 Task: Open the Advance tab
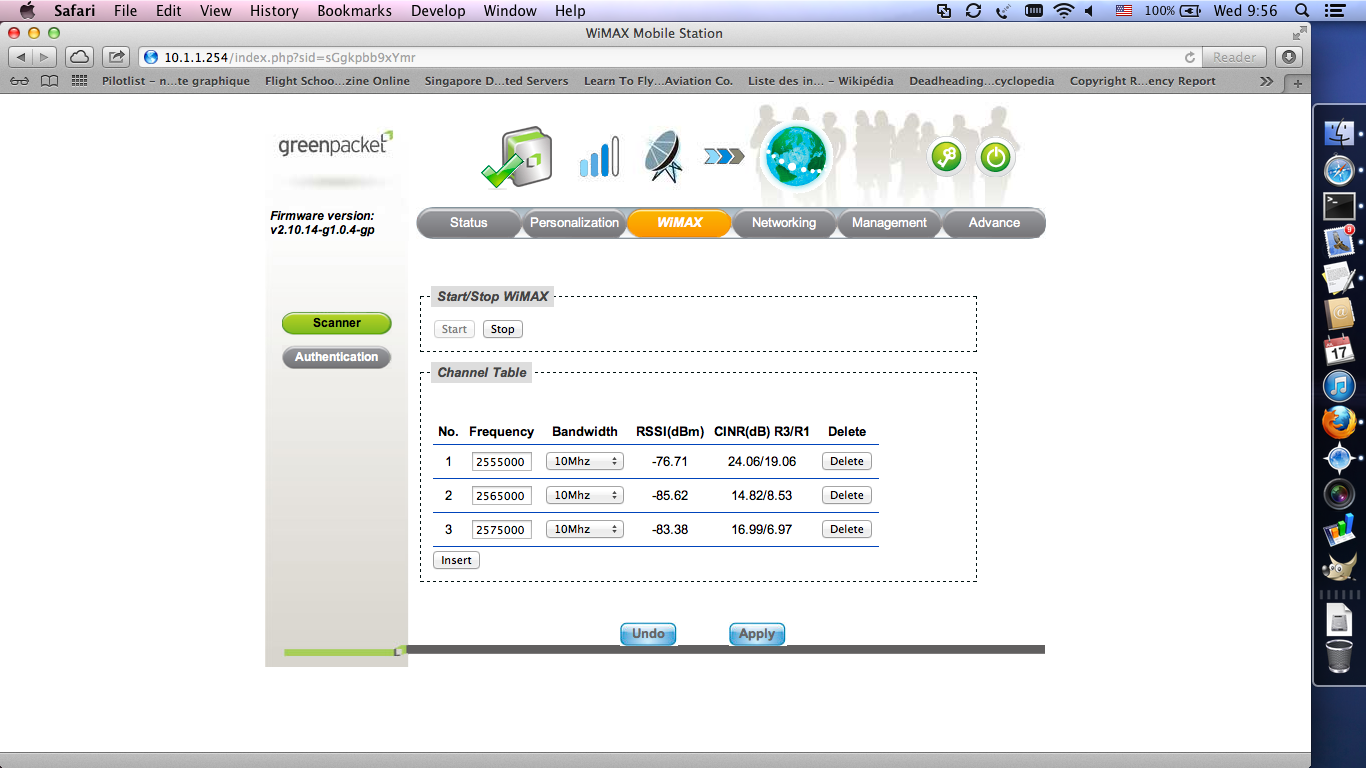click(x=994, y=223)
